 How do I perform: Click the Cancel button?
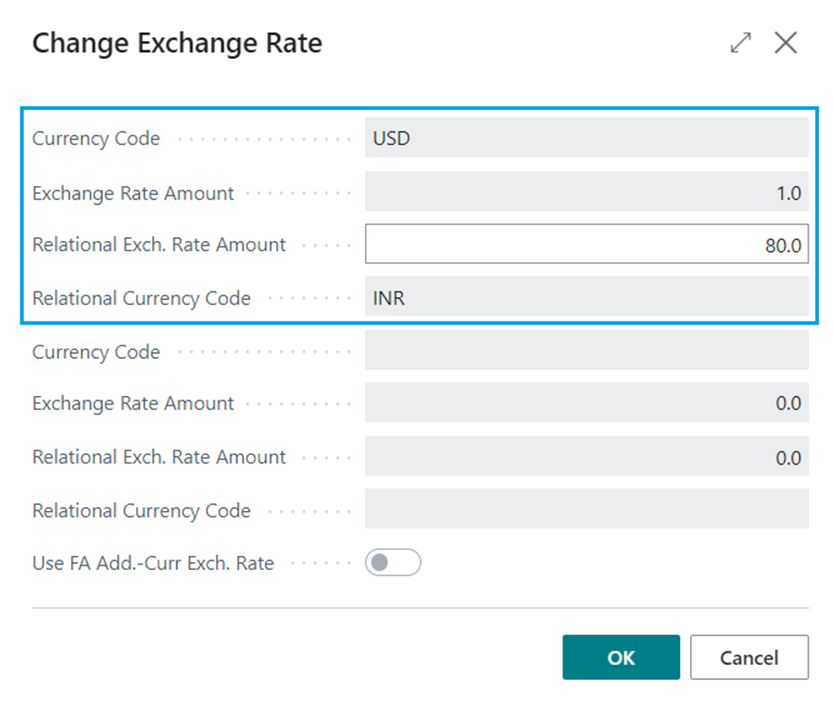(749, 657)
